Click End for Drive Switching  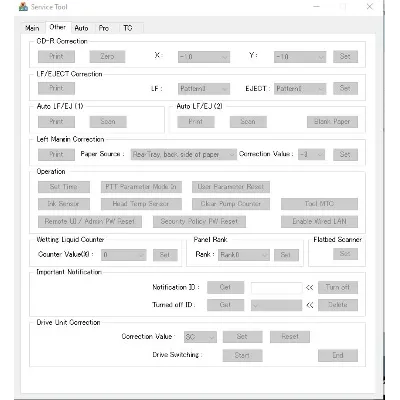[x=338, y=355]
